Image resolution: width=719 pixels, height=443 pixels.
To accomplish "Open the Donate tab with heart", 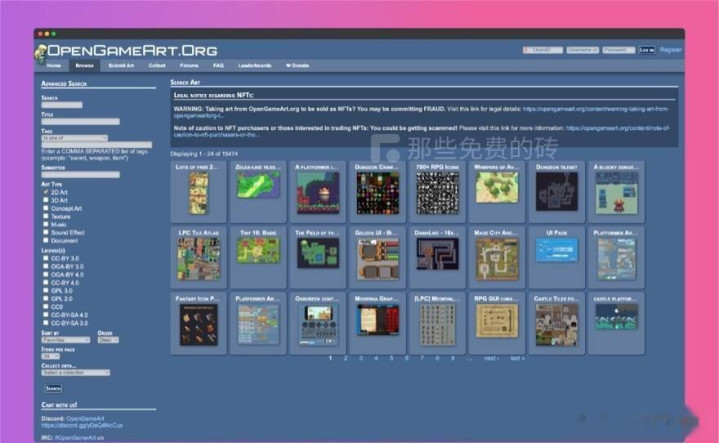I will [x=297, y=66].
